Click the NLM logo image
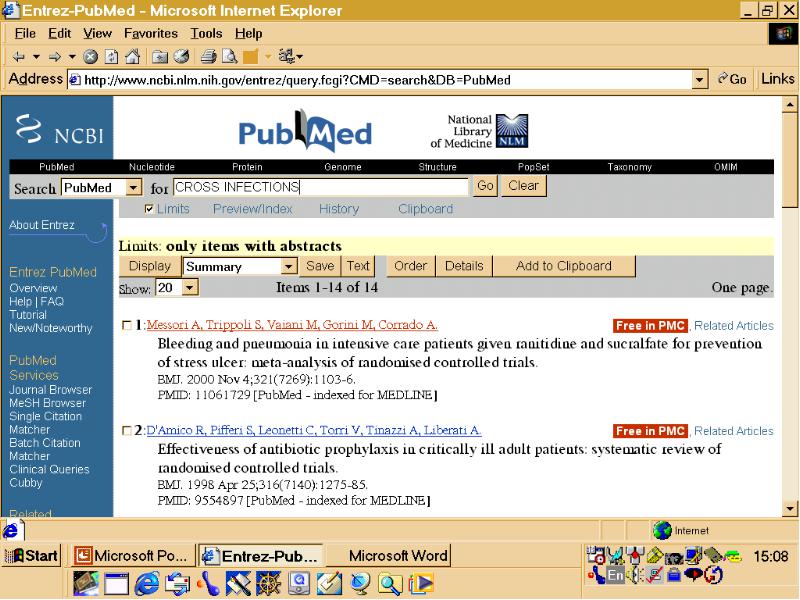Image resolution: width=800 pixels, height=600 pixels. click(x=512, y=131)
